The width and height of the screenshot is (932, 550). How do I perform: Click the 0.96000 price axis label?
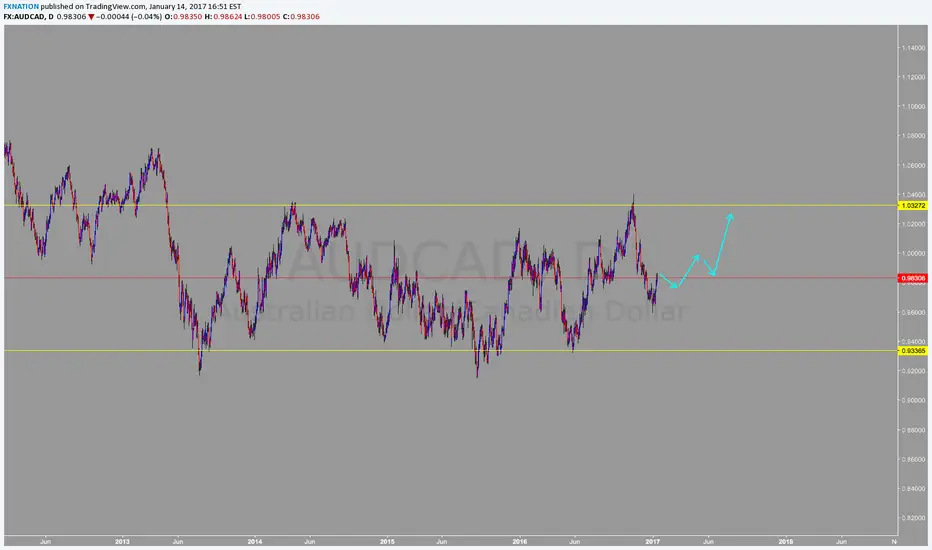(915, 312)
